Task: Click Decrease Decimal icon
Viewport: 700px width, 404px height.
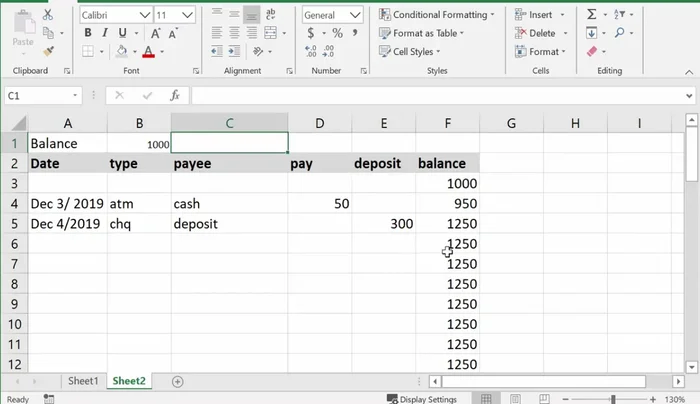Action: pos(328,51)
